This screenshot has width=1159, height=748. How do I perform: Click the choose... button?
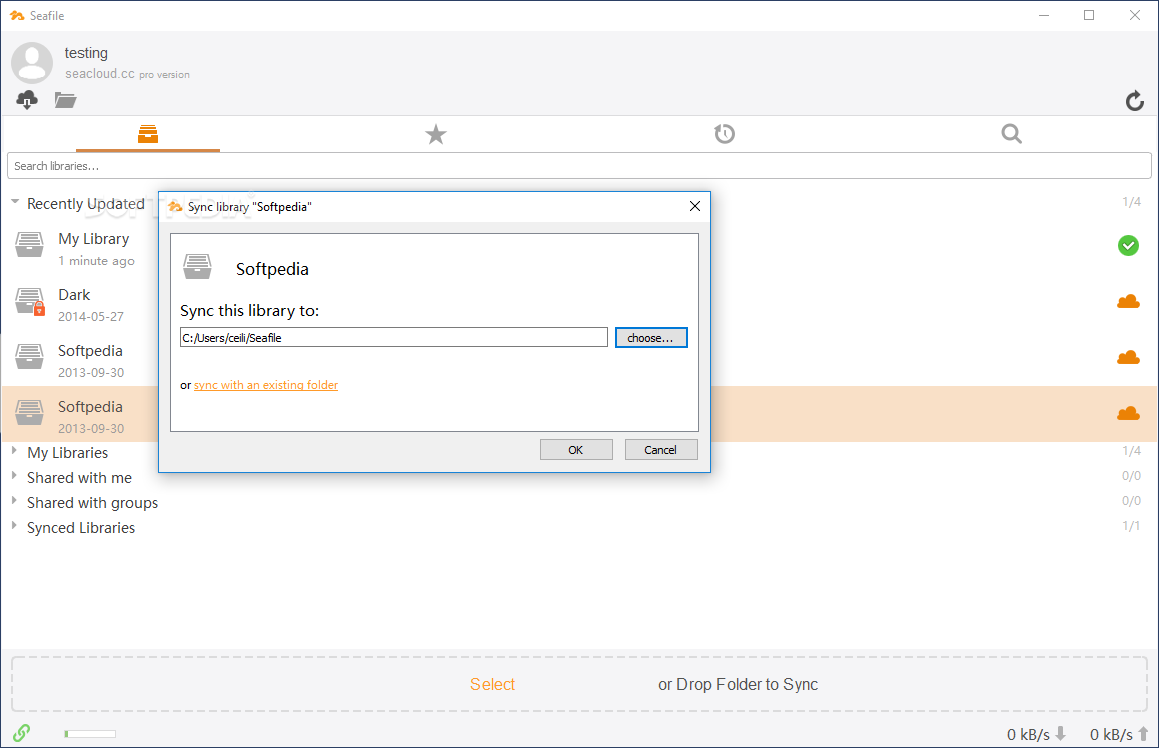[650, 338]
